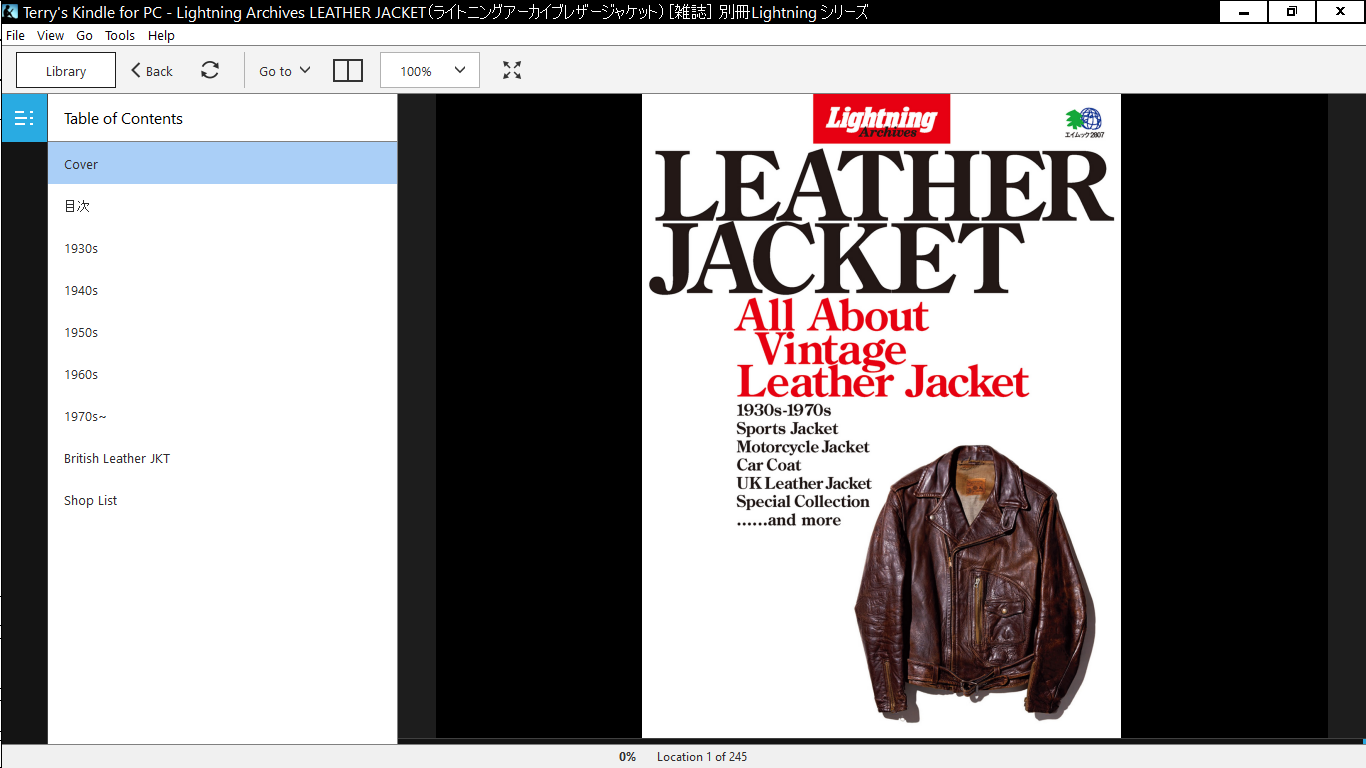
Task: Open the Library
Action: click(x=66, y=71)
